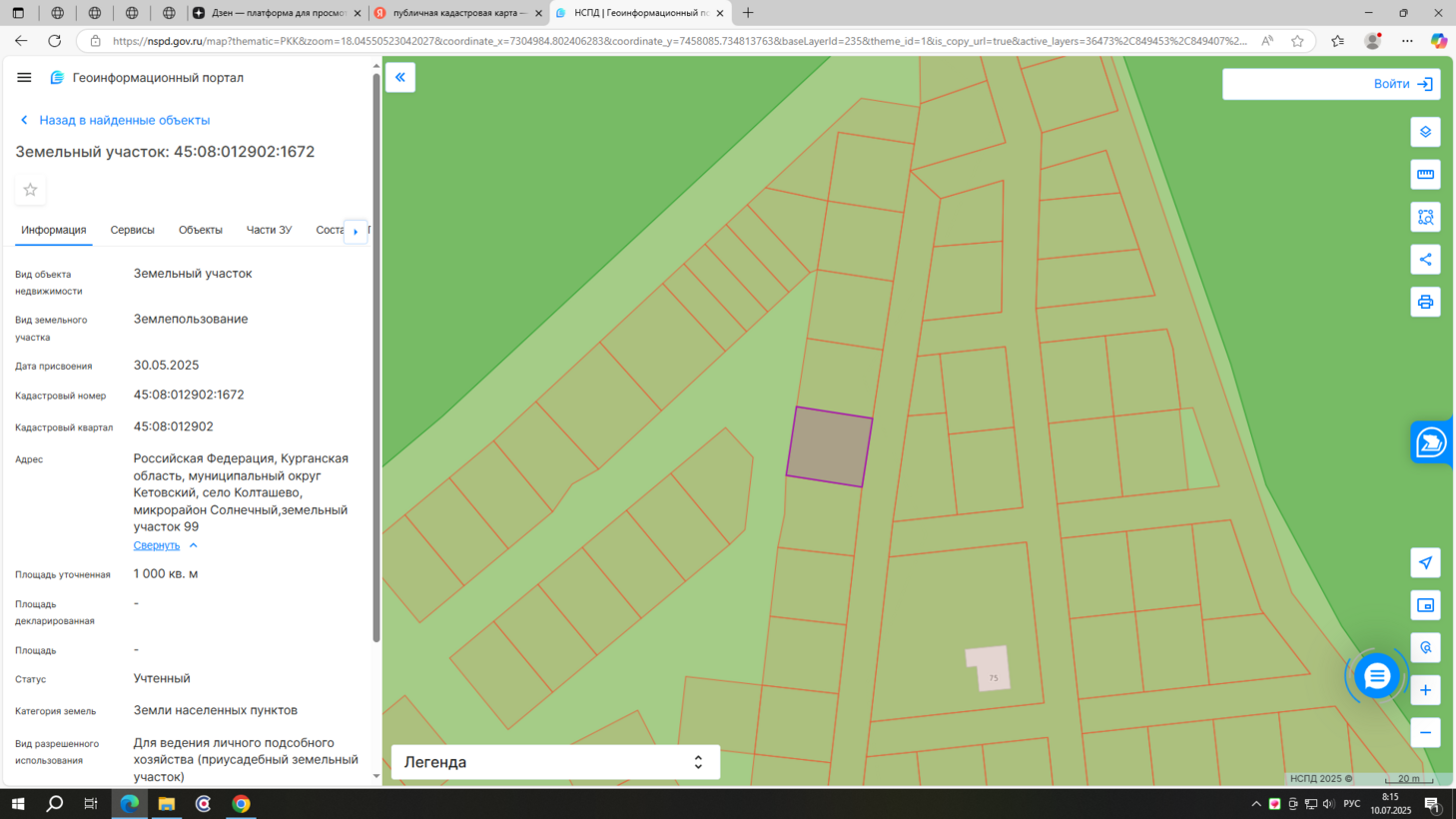This screenshot has width=1456, height=819.
Task: Collapse the sidebar with double-arrow button
Action: coord(400,77)
